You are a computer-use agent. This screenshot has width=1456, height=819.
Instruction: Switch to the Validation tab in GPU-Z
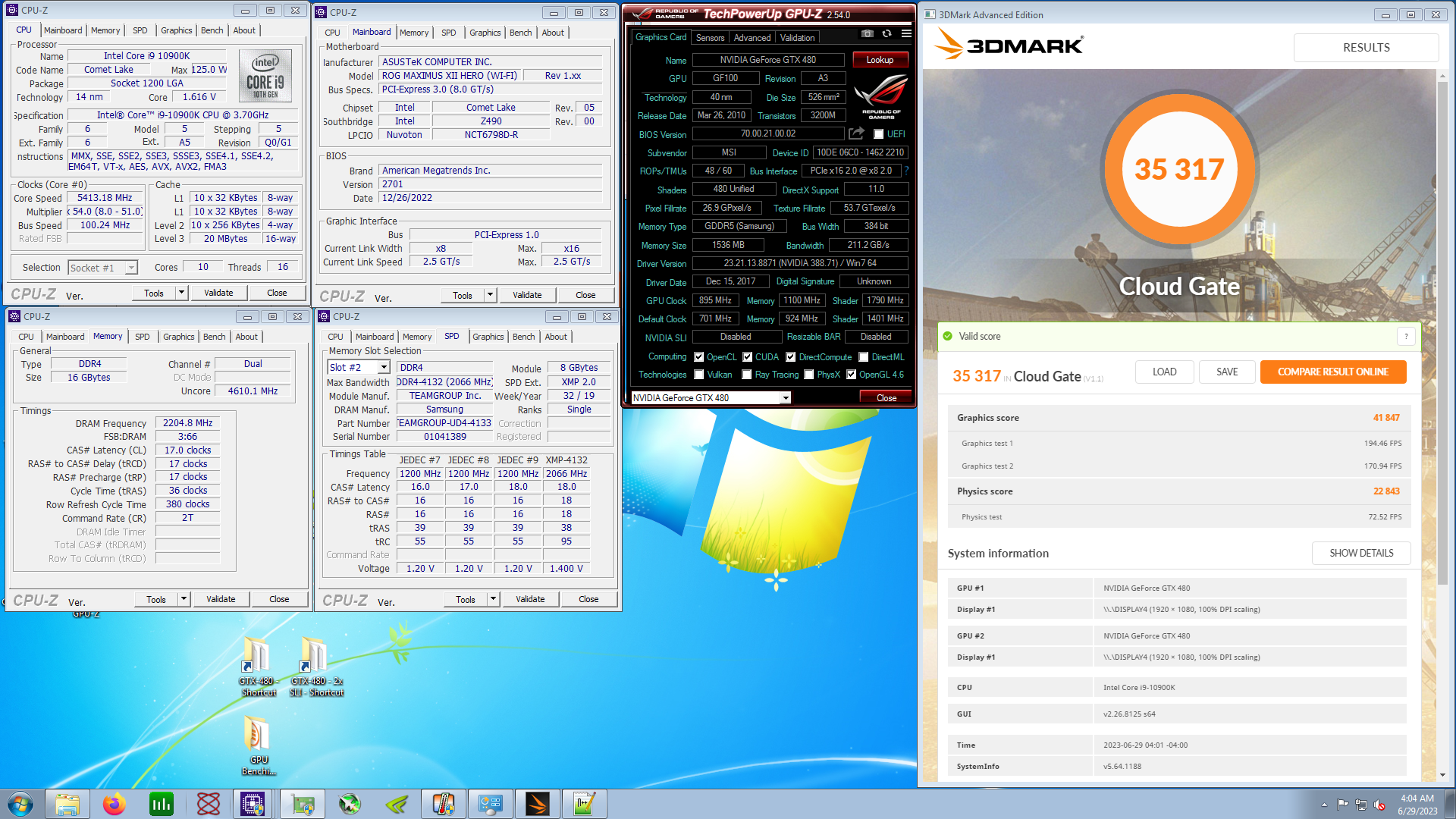click(x=797, y=38)
